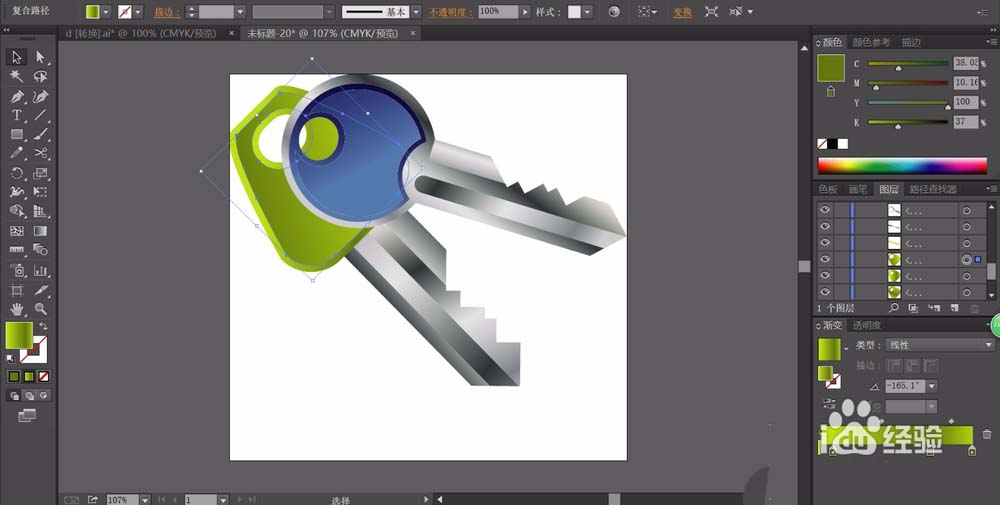Select the Paintbrush tool
This screenshot has height=505, width=1000.
[41, 135]
